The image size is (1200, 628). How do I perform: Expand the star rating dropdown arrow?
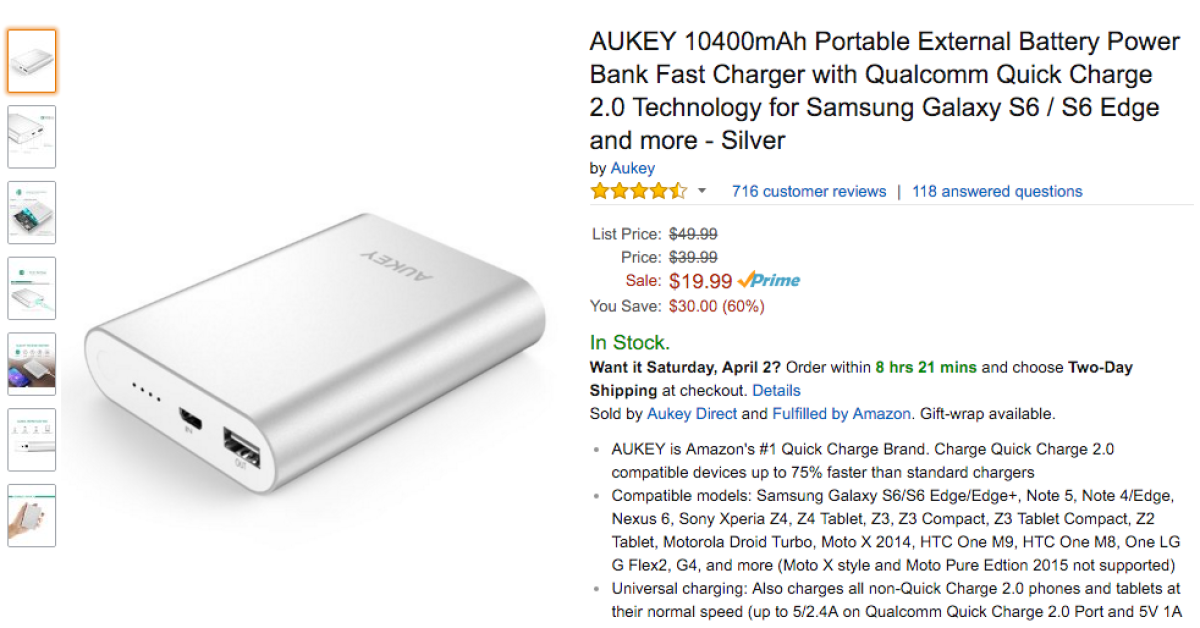(x=702, y=191)
